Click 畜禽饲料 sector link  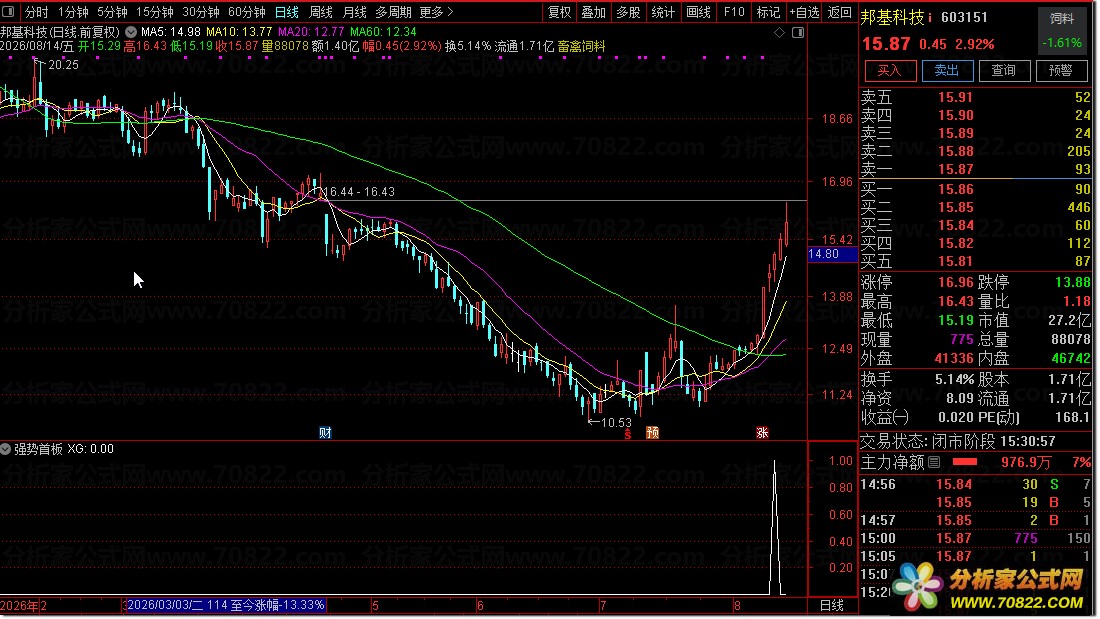[x=581, y=46]
